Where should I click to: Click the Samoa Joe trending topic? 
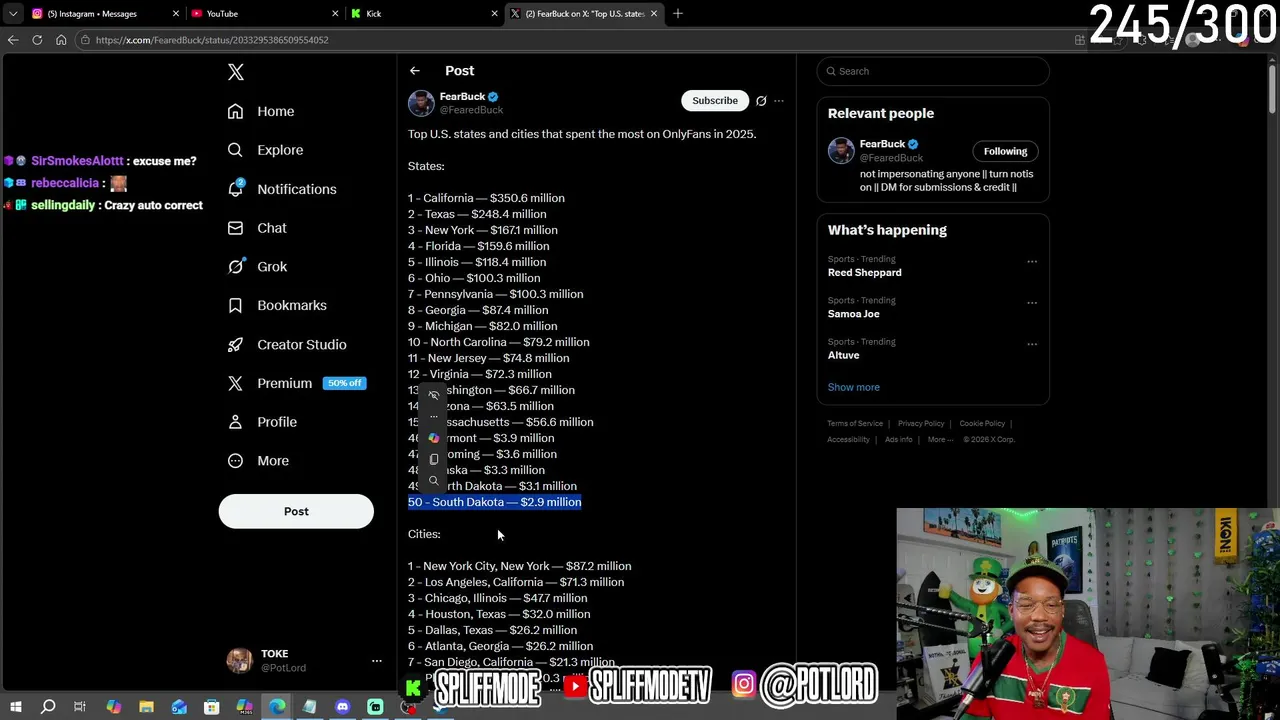click(x=854, y=314)
